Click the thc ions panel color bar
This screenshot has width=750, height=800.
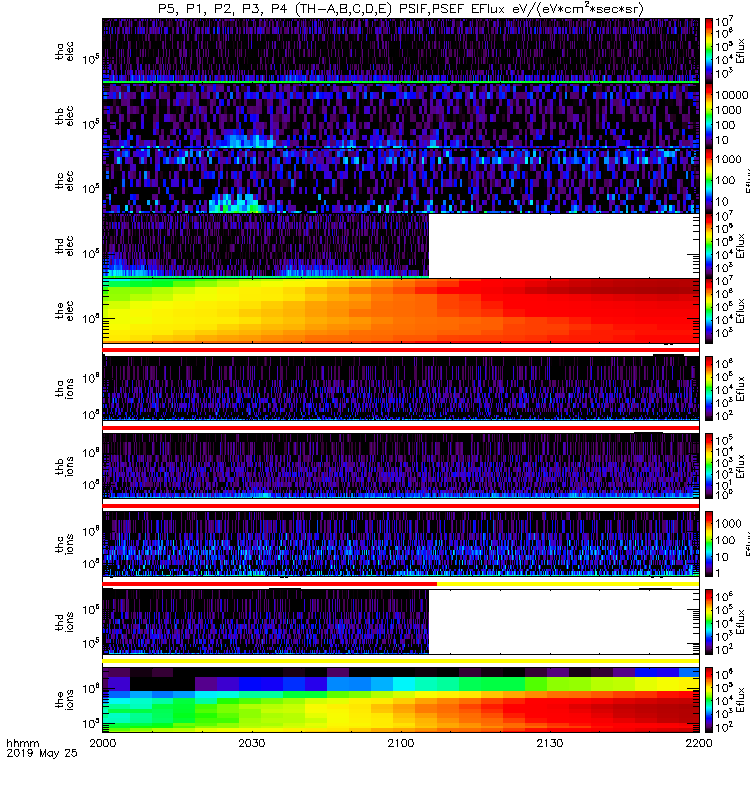(709, 544)
